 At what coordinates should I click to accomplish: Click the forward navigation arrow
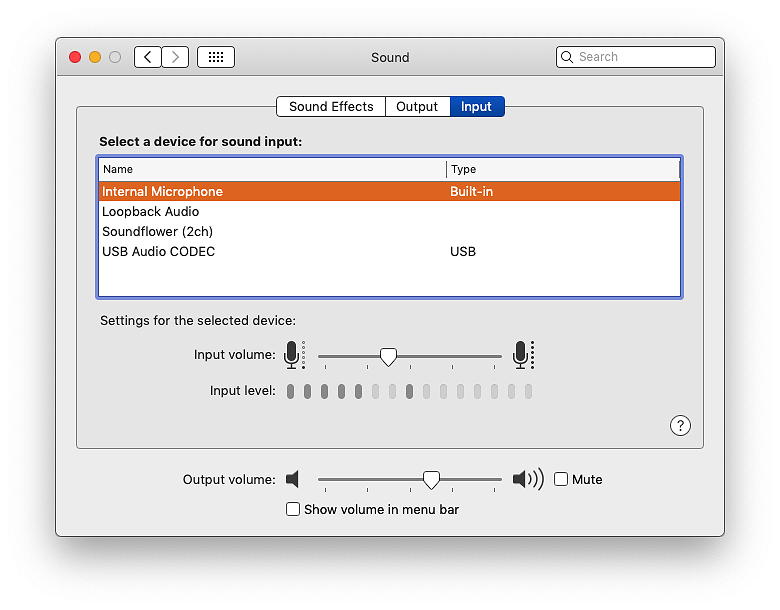[175, 57]
